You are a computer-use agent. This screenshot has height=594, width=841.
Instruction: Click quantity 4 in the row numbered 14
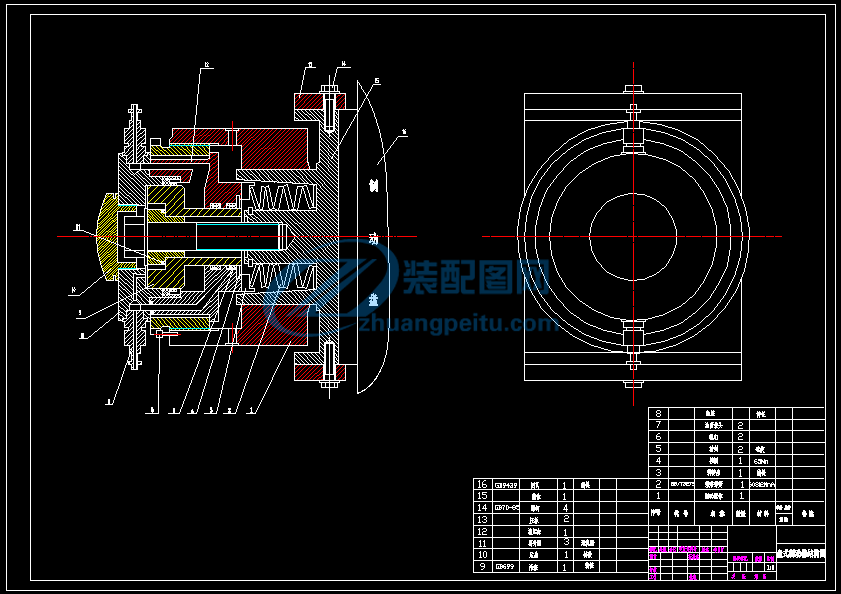coord(565,508)
